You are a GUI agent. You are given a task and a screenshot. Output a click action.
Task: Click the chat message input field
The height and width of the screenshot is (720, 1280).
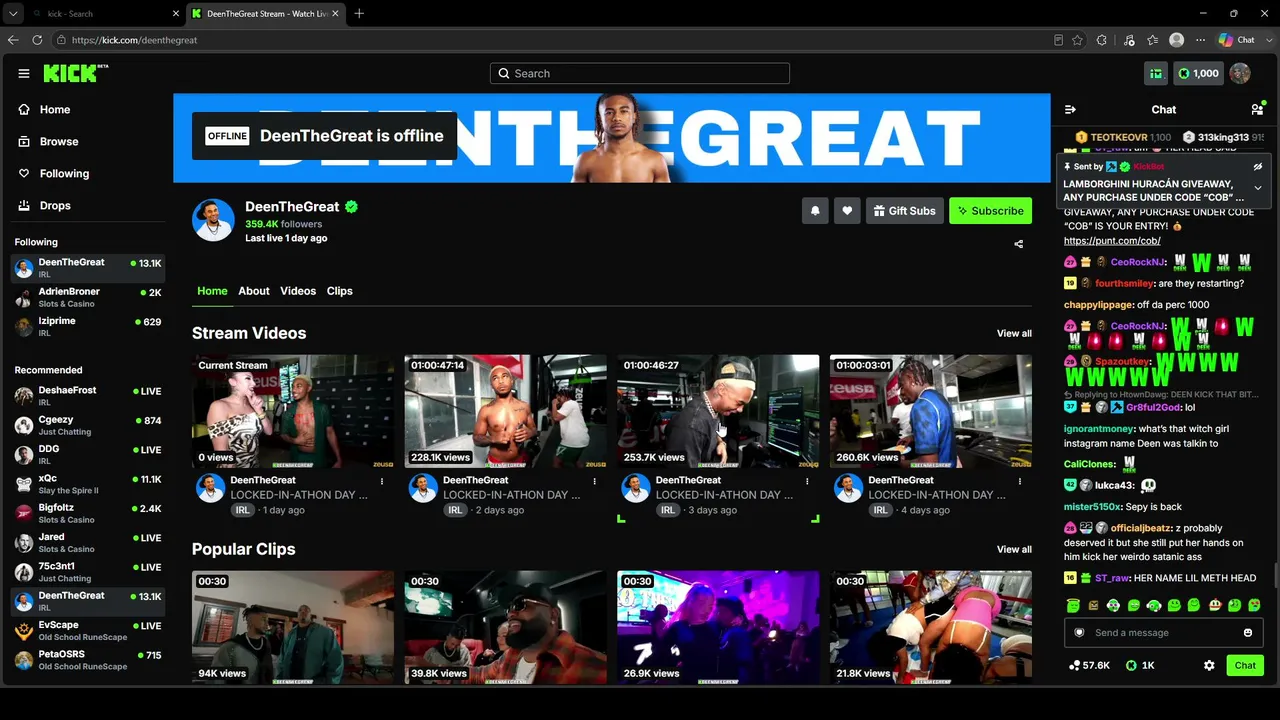[1163, 632]
